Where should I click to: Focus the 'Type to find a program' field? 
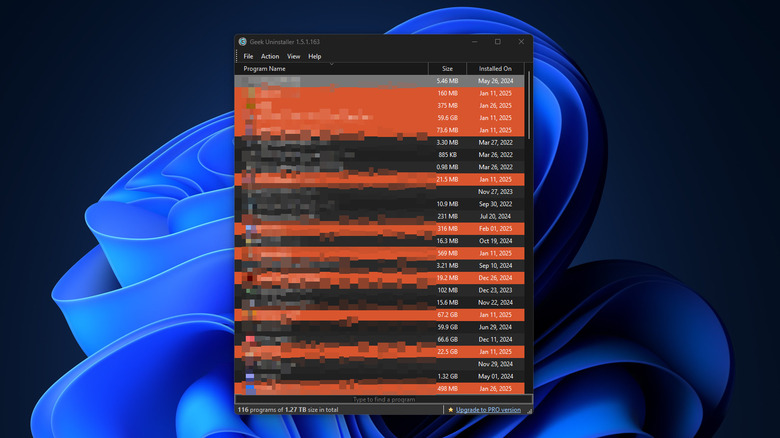(x=384, y=399)
